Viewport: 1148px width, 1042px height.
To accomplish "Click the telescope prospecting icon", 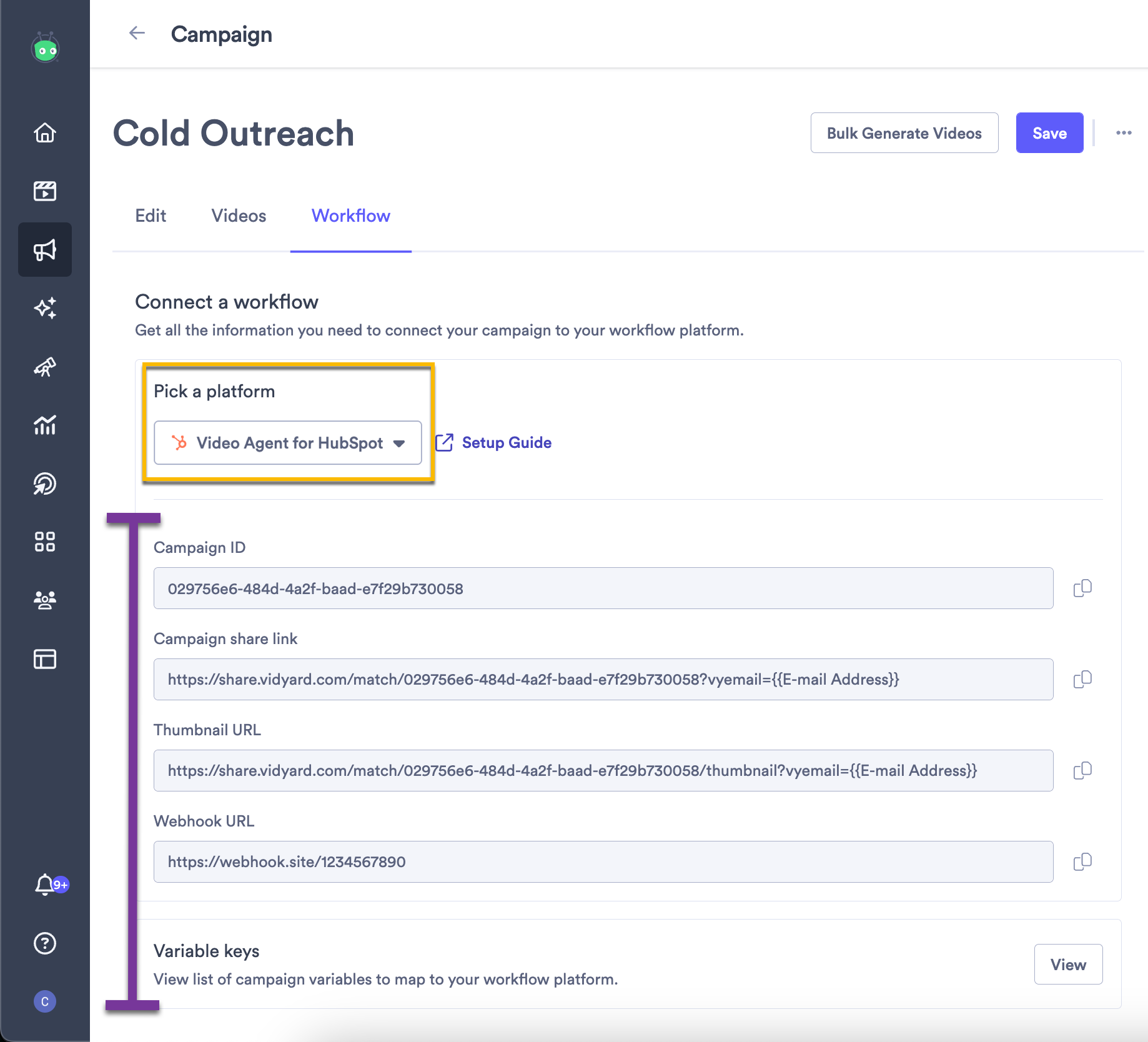I will click(44, 367).
